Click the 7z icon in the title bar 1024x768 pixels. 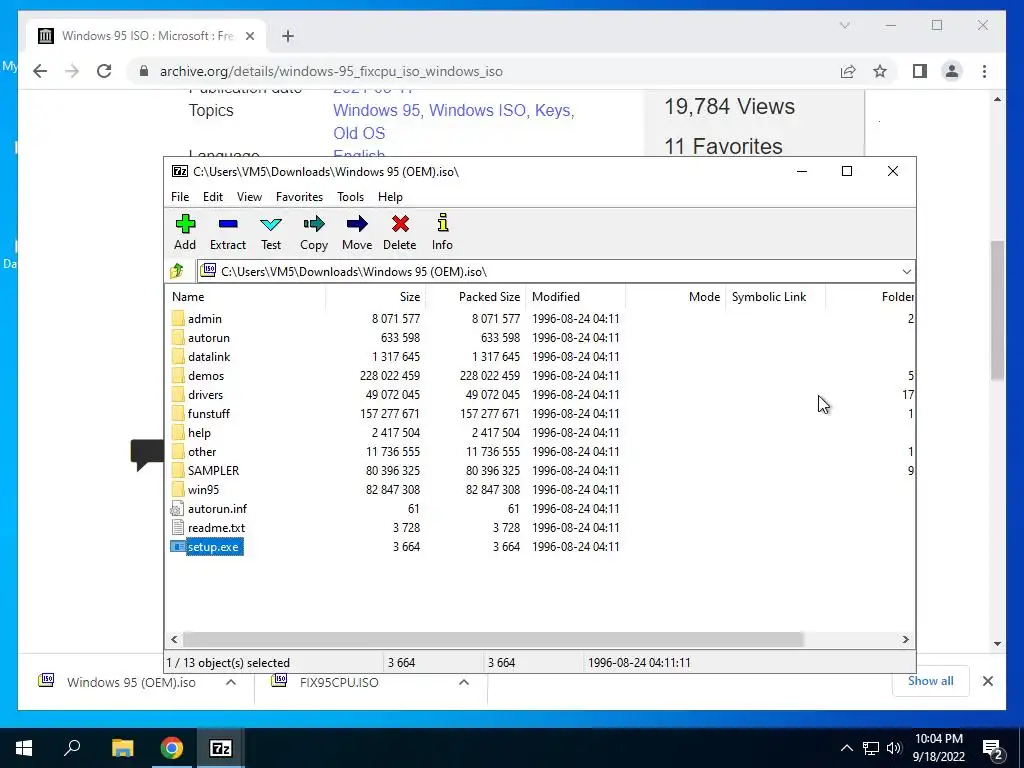pyautogui.click(x=180, y=171)
